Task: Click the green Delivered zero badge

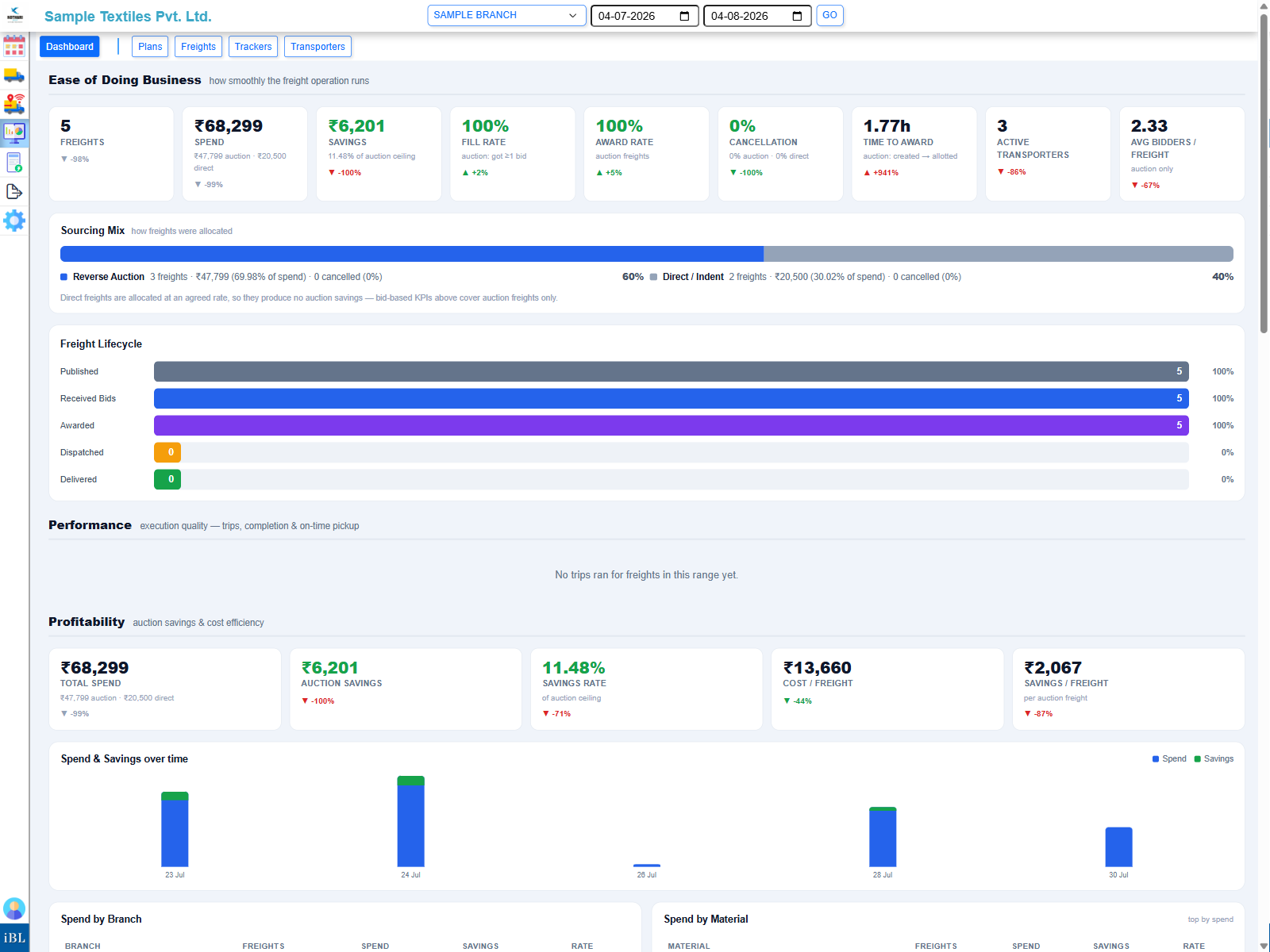Action: [x=167, y=479]
